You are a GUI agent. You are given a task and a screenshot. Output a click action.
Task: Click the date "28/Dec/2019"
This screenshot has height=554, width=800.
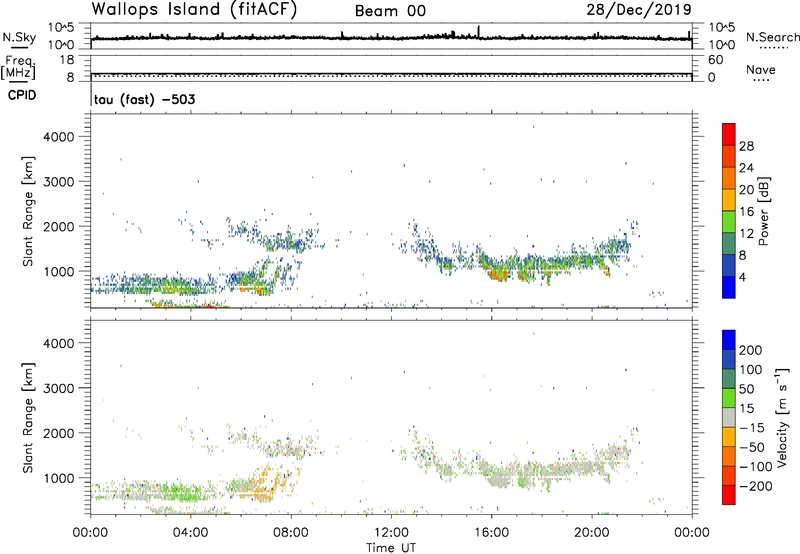[x=639, y=10]
